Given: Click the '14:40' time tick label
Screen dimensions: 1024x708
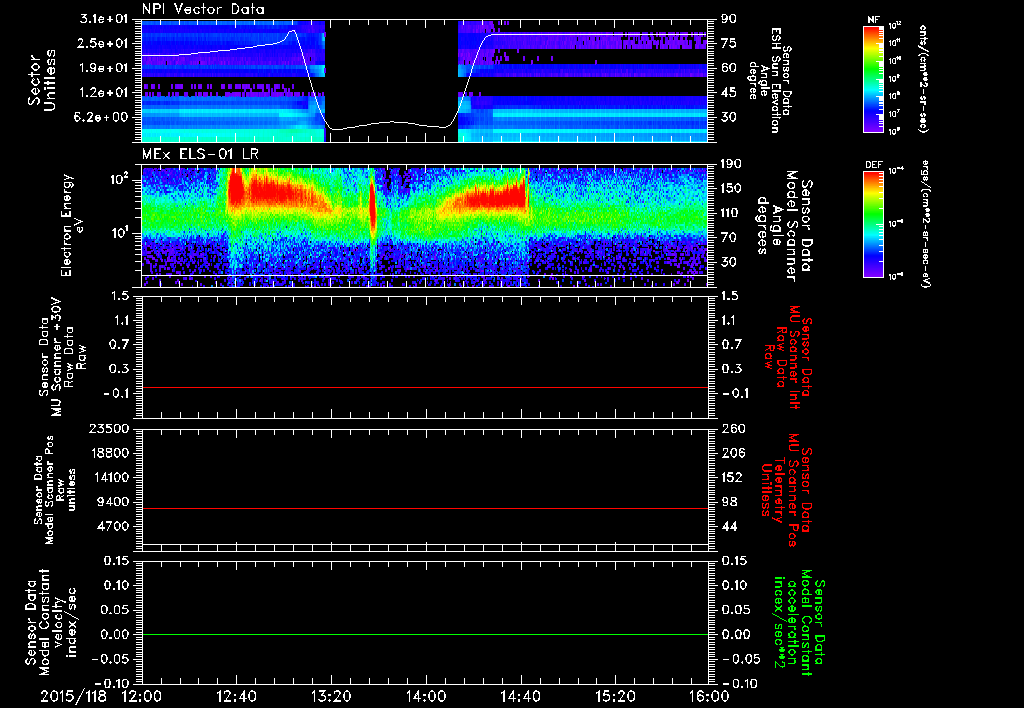Looking at the screenshot, I should pos(520,696).
